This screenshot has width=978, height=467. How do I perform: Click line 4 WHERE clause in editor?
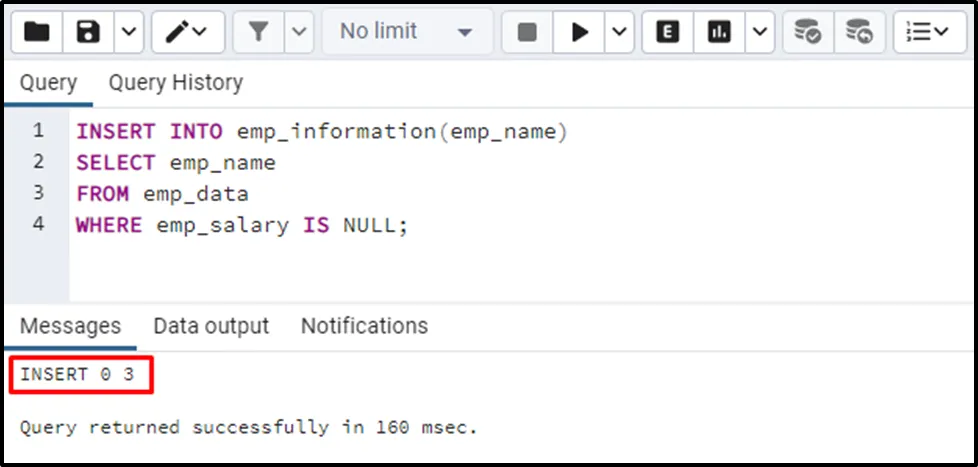pyautogui.click(x=242, y=225)
